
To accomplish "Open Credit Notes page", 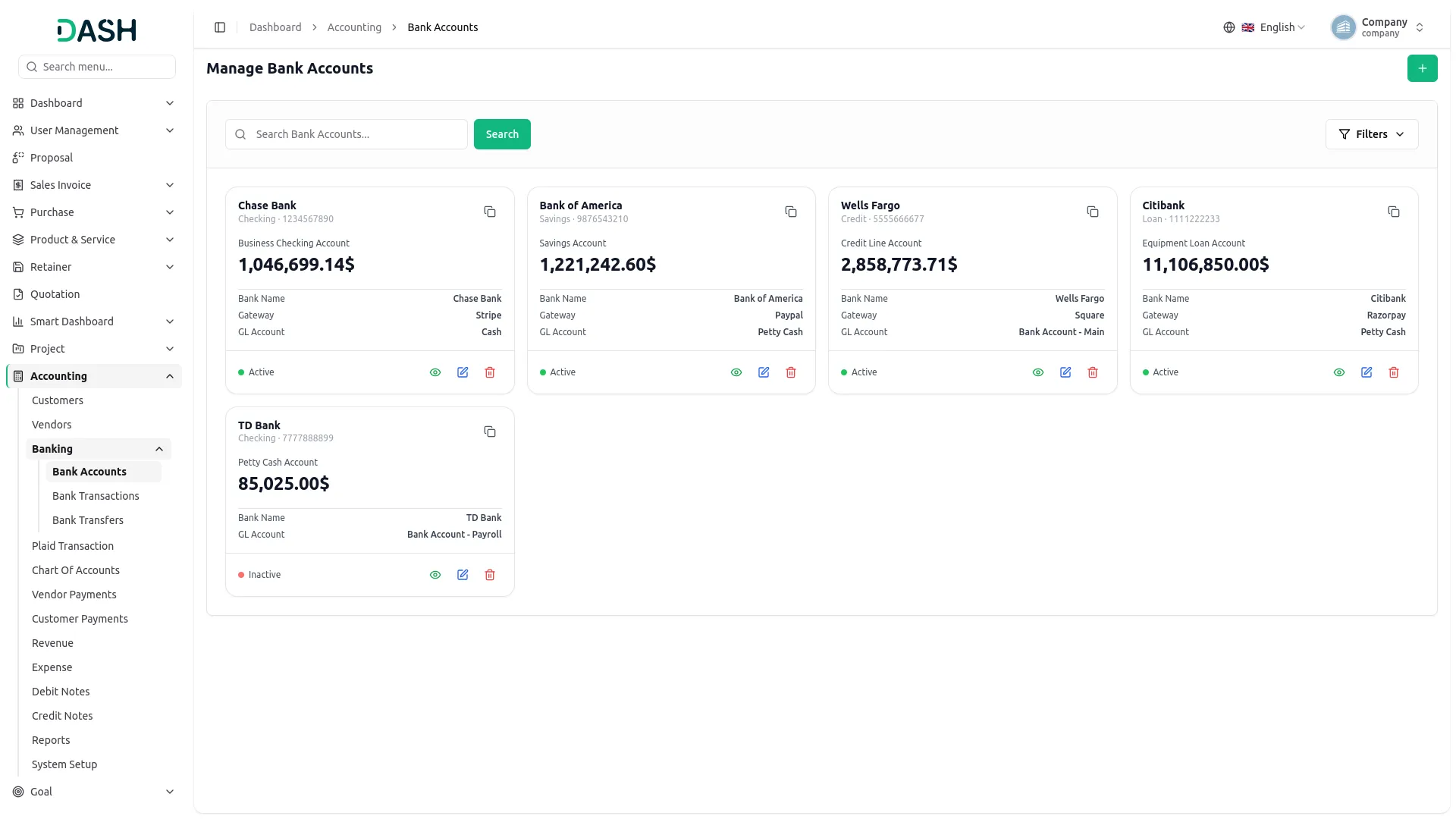I will click(62, 716).
